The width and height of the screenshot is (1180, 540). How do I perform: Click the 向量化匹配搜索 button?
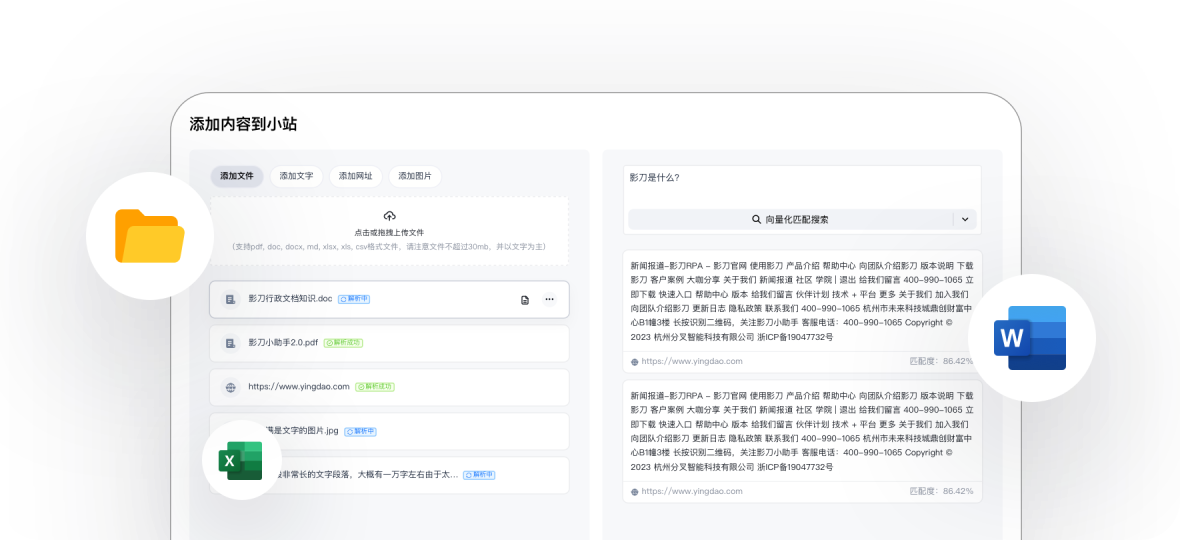pos(790,219)
